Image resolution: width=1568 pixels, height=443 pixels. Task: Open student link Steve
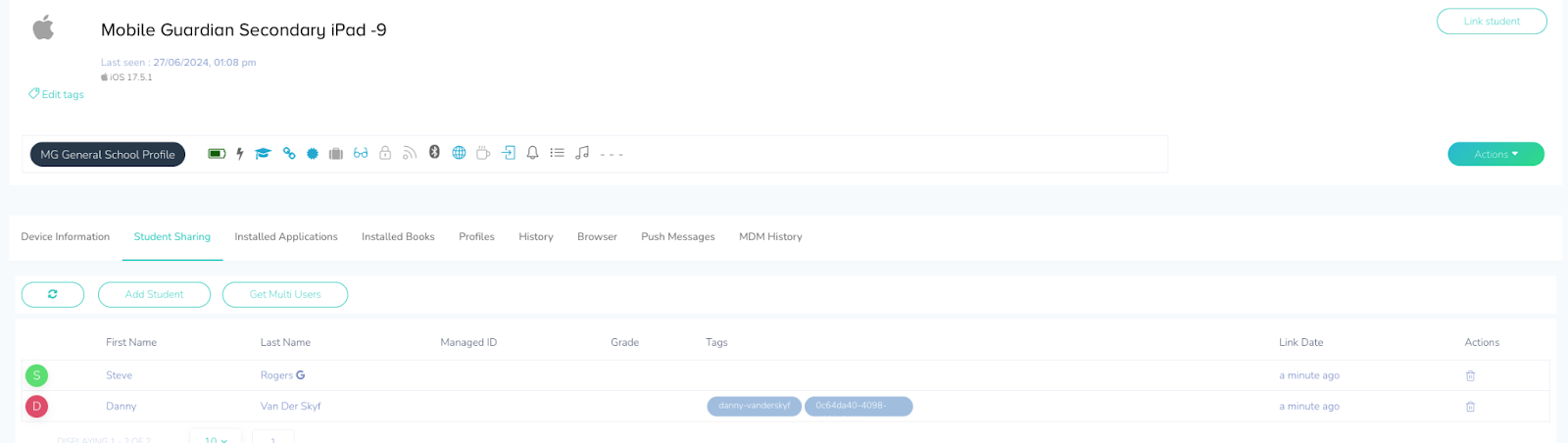(119, 375)
